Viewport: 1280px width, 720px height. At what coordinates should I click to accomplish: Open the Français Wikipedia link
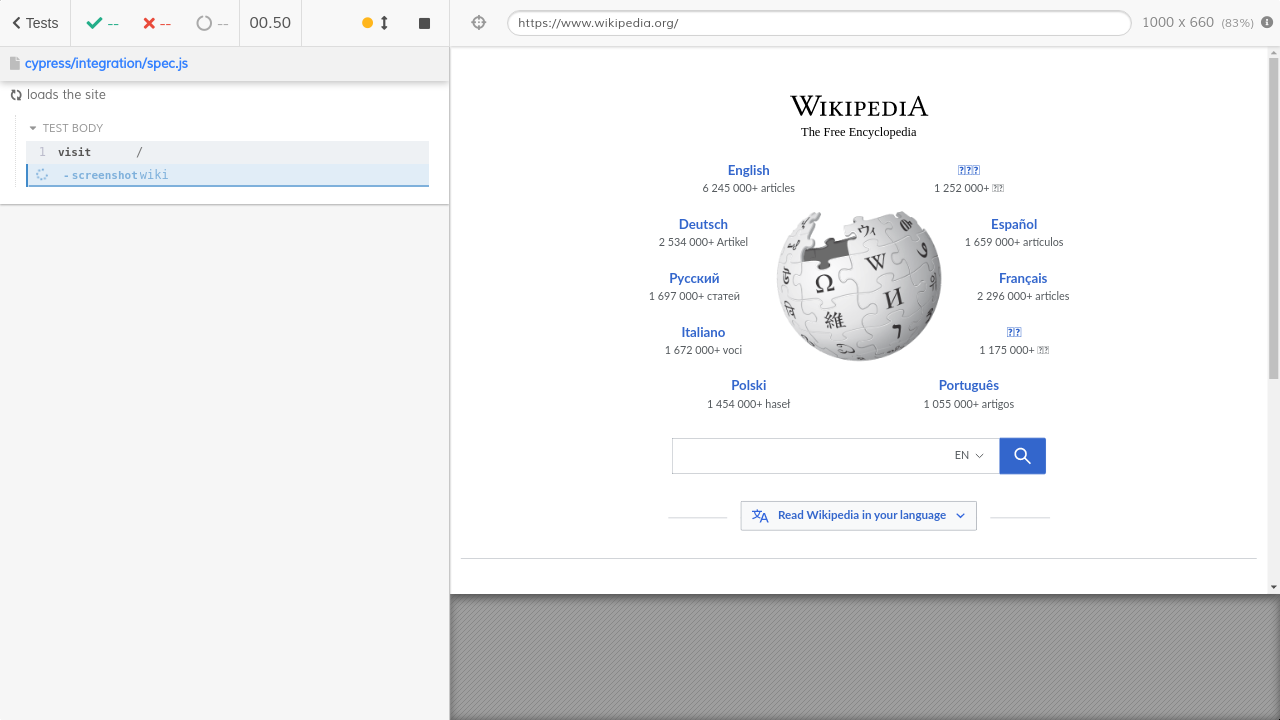tap(1023, 278)
